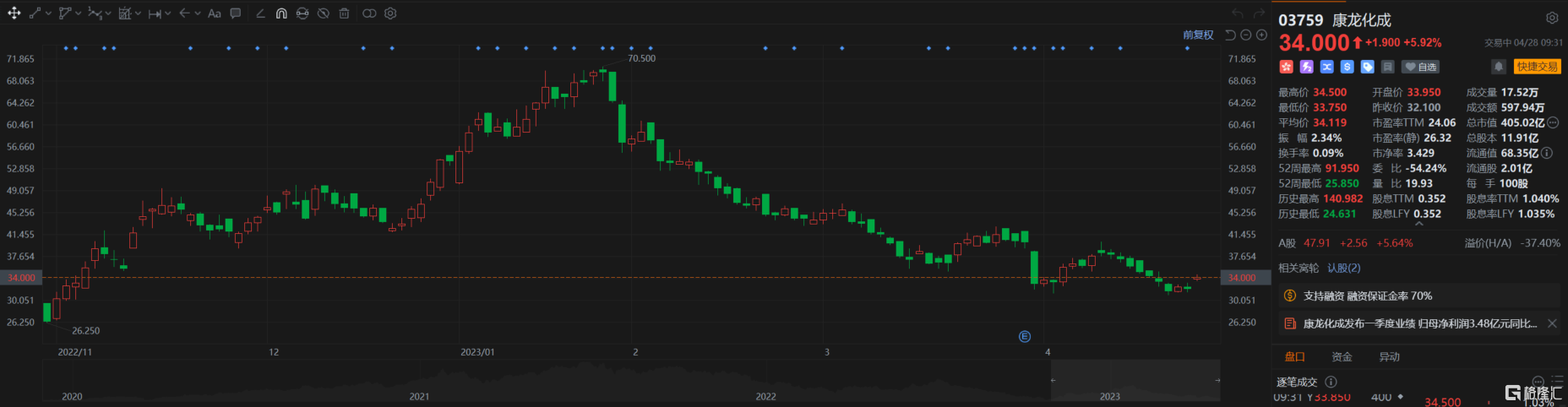Click the redo arrow above the chart

click(x=1259, y=14)
